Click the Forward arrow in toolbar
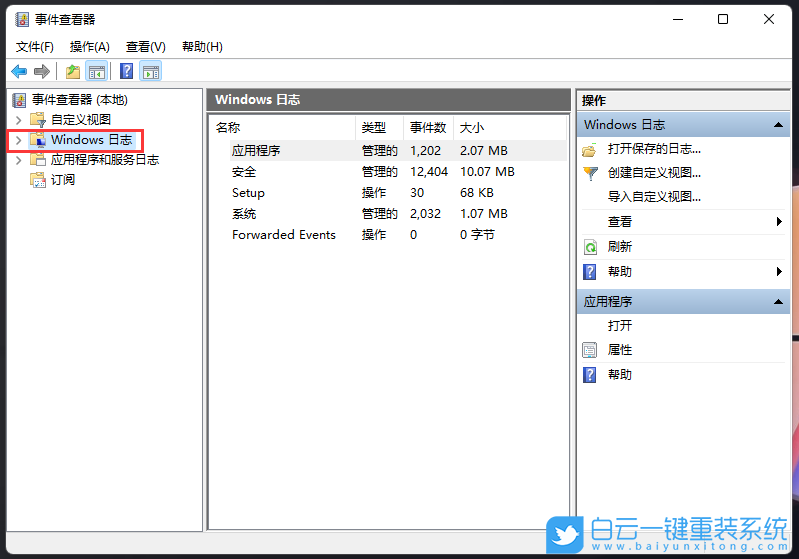The width and height of the screenshot is (799, 559). point(42,71)
